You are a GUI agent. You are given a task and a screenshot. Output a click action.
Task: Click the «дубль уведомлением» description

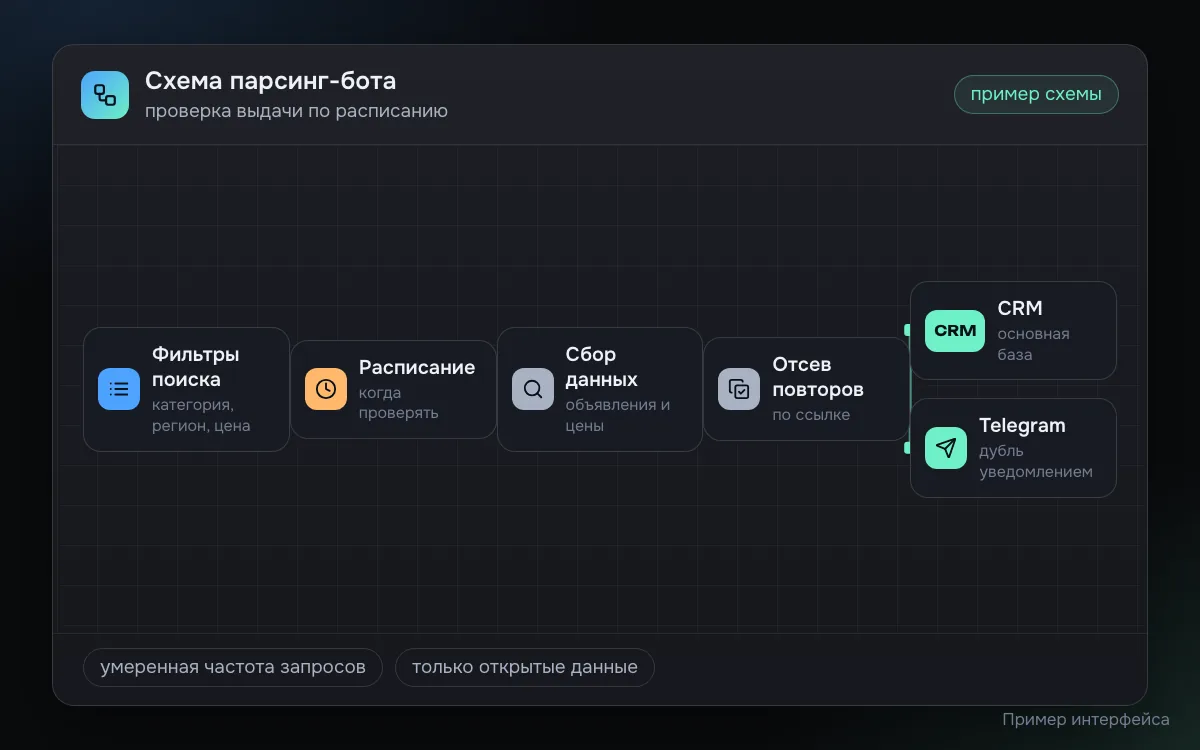[x=1036, y=461]
